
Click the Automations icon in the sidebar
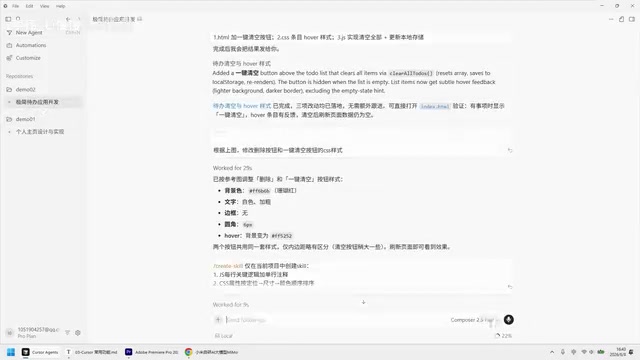point(9,45)
